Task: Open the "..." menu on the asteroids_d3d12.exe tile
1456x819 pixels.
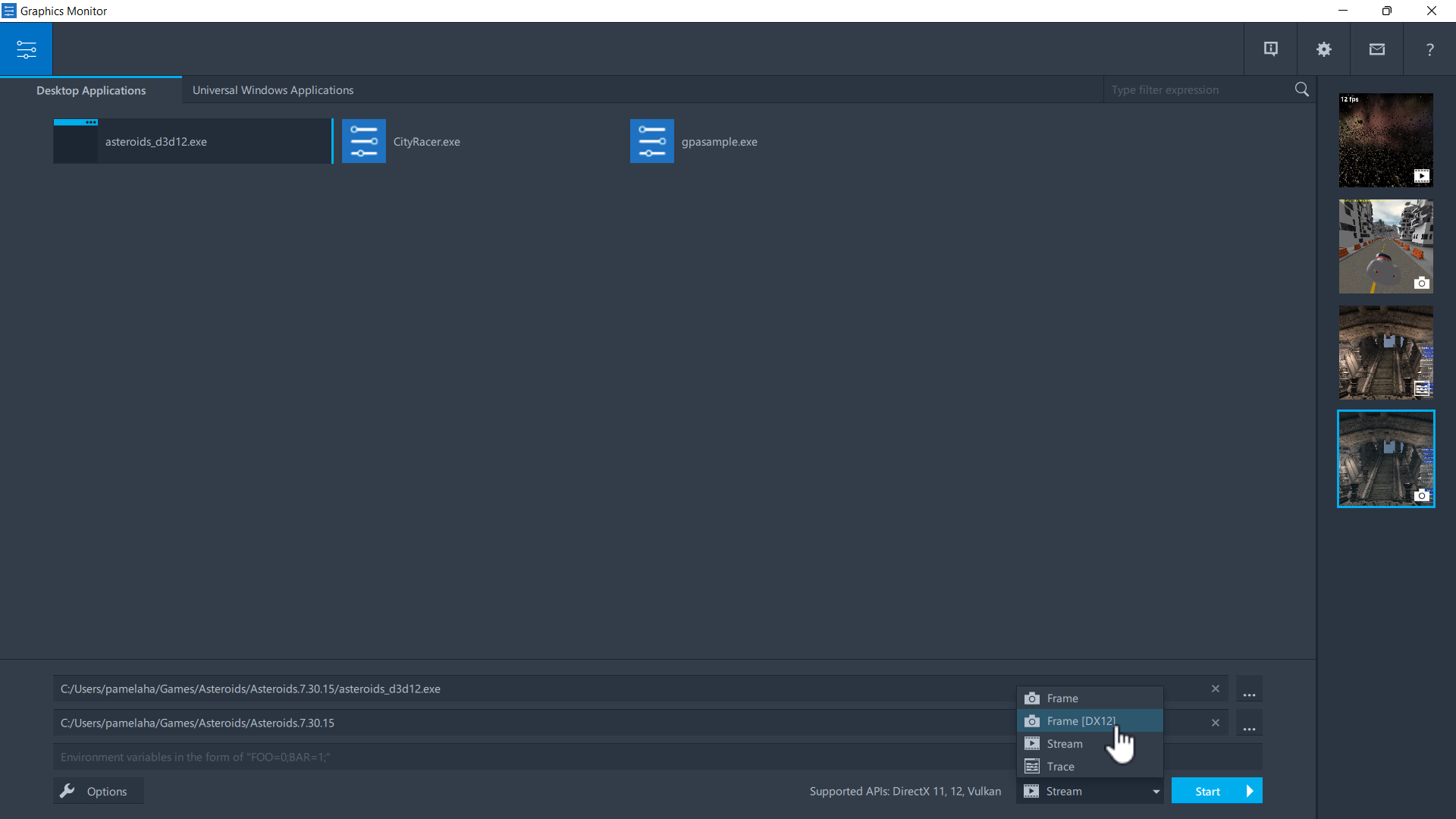Action: click(x=91, y=122)
